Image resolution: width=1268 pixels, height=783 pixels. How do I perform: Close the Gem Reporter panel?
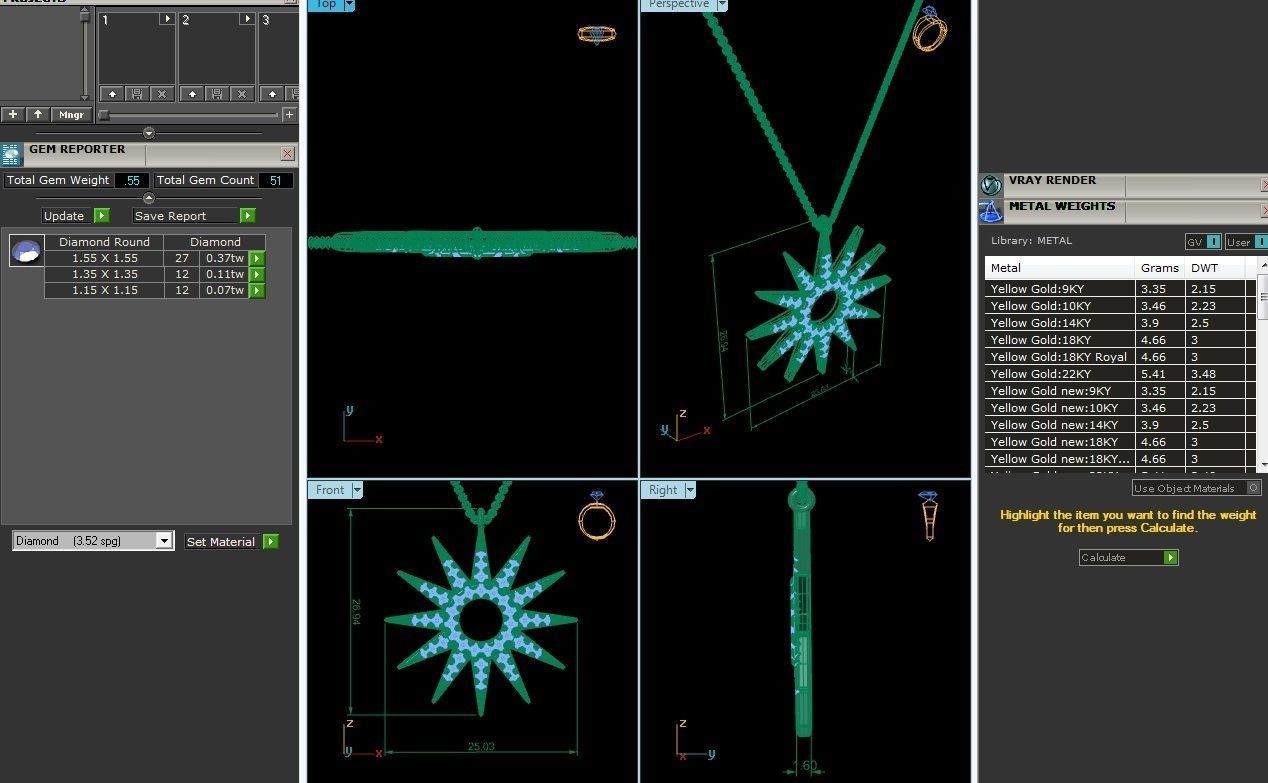tap(288, 154)
